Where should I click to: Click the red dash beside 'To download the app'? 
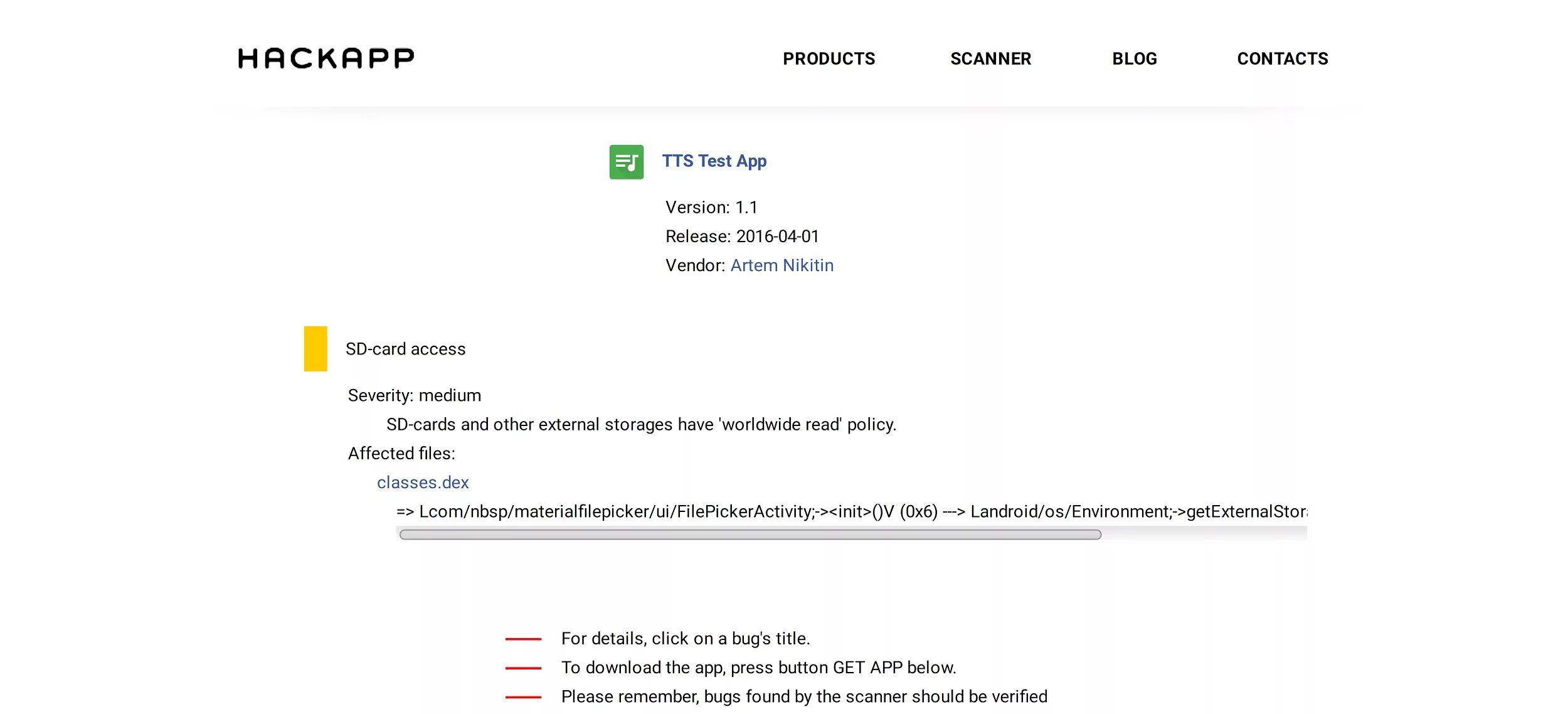tap(522, 668)
